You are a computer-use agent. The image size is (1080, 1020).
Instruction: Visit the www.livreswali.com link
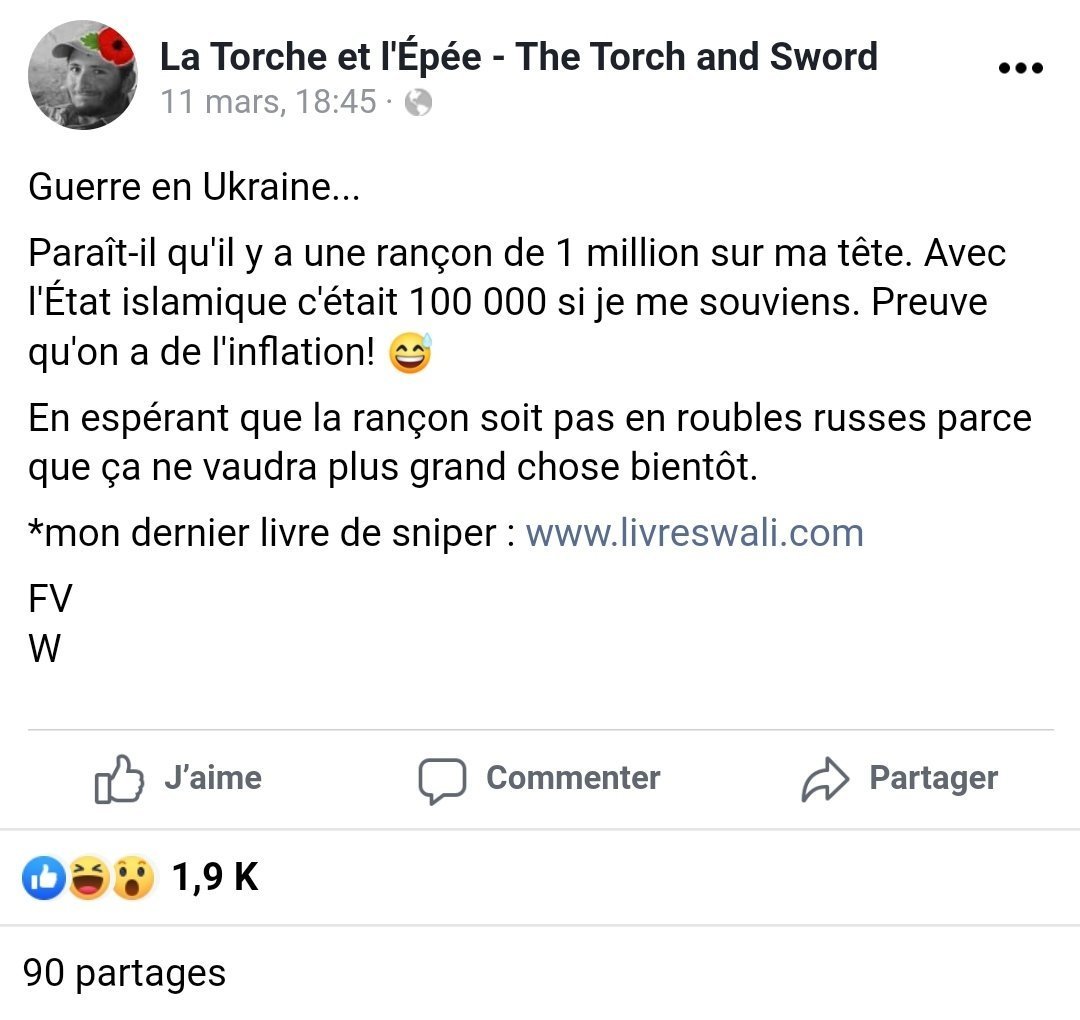pyautogui.click(x=694, y=533)
